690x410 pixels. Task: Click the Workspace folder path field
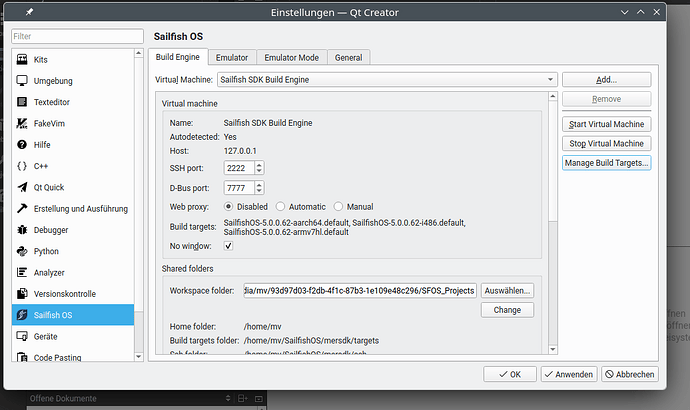click(359, 290)
